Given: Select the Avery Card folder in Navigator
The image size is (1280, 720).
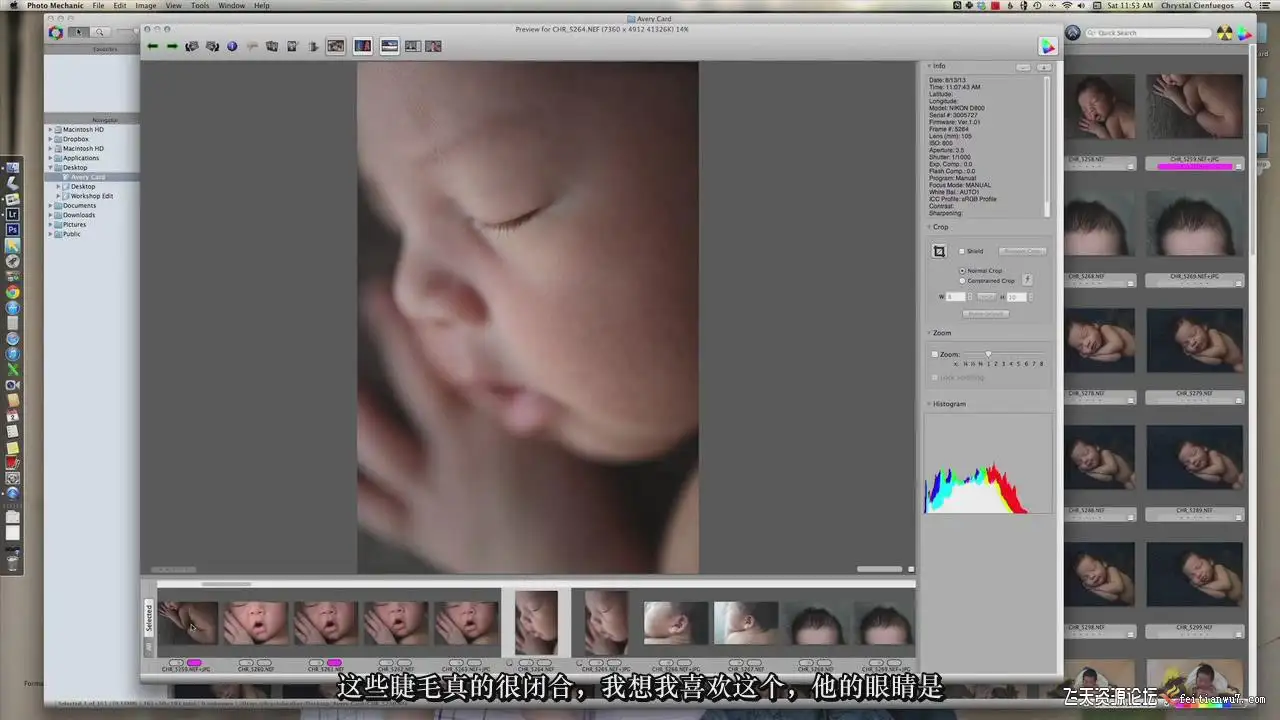Looking at the screenshot, I should (88, 177).
